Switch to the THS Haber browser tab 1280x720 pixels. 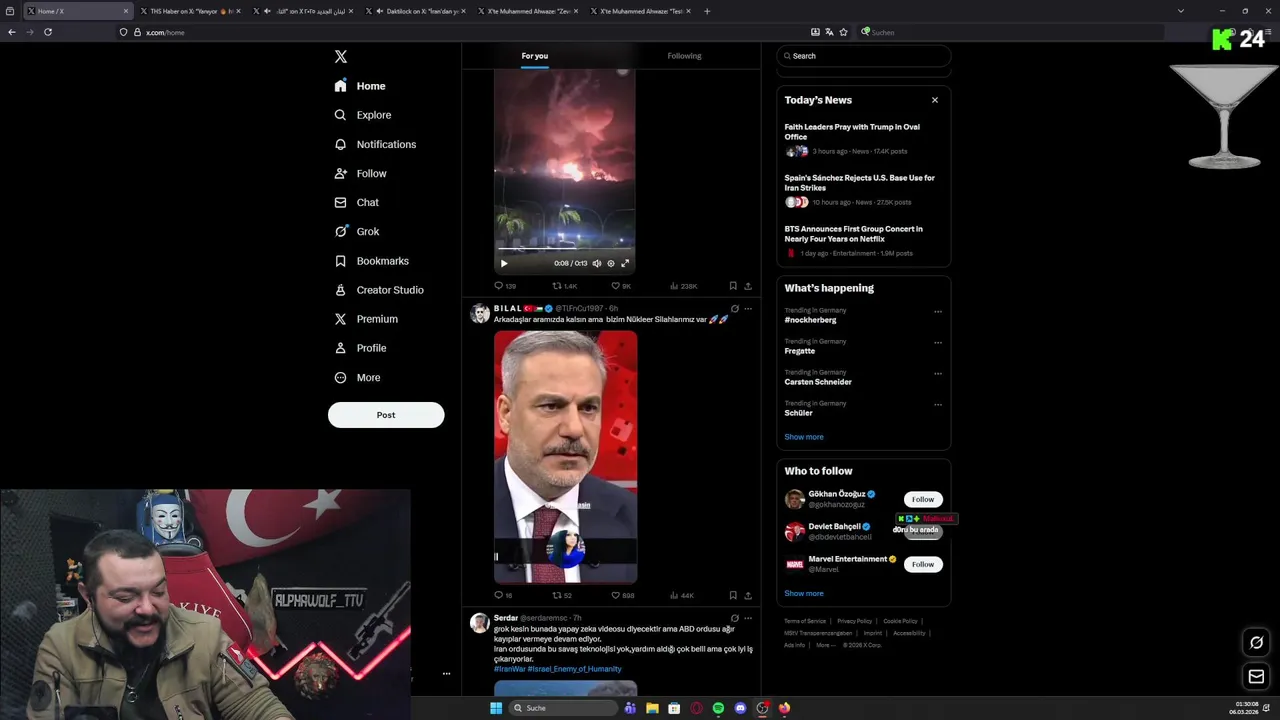190,11
